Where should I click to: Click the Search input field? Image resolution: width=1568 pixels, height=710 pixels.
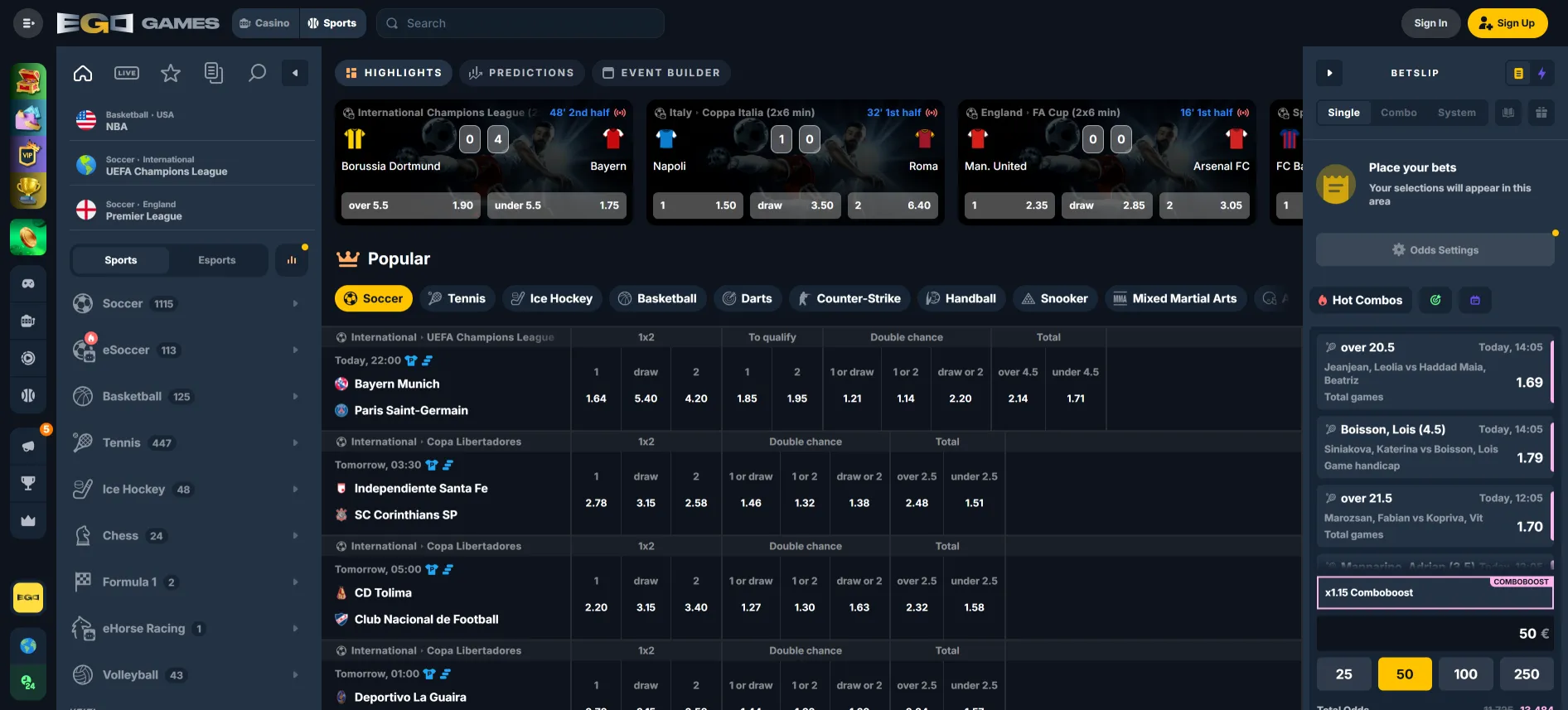click(x=520, y=23)
